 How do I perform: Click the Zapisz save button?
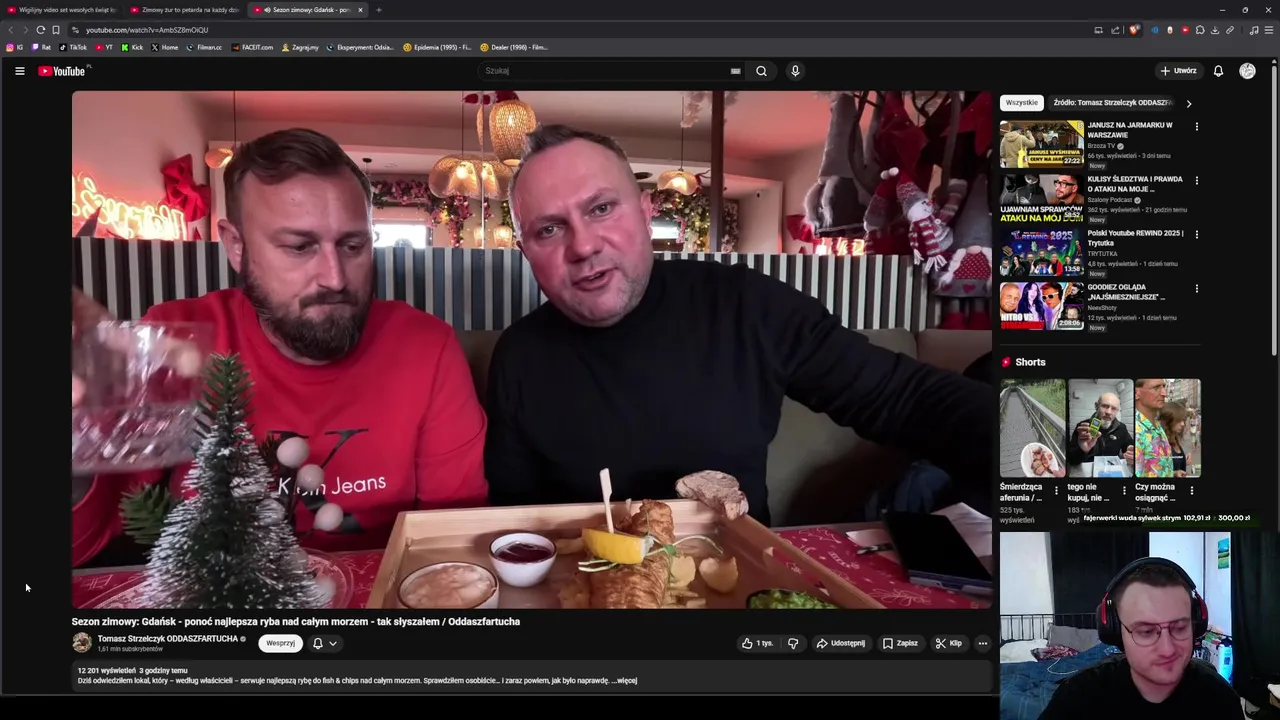click(900, 643)
